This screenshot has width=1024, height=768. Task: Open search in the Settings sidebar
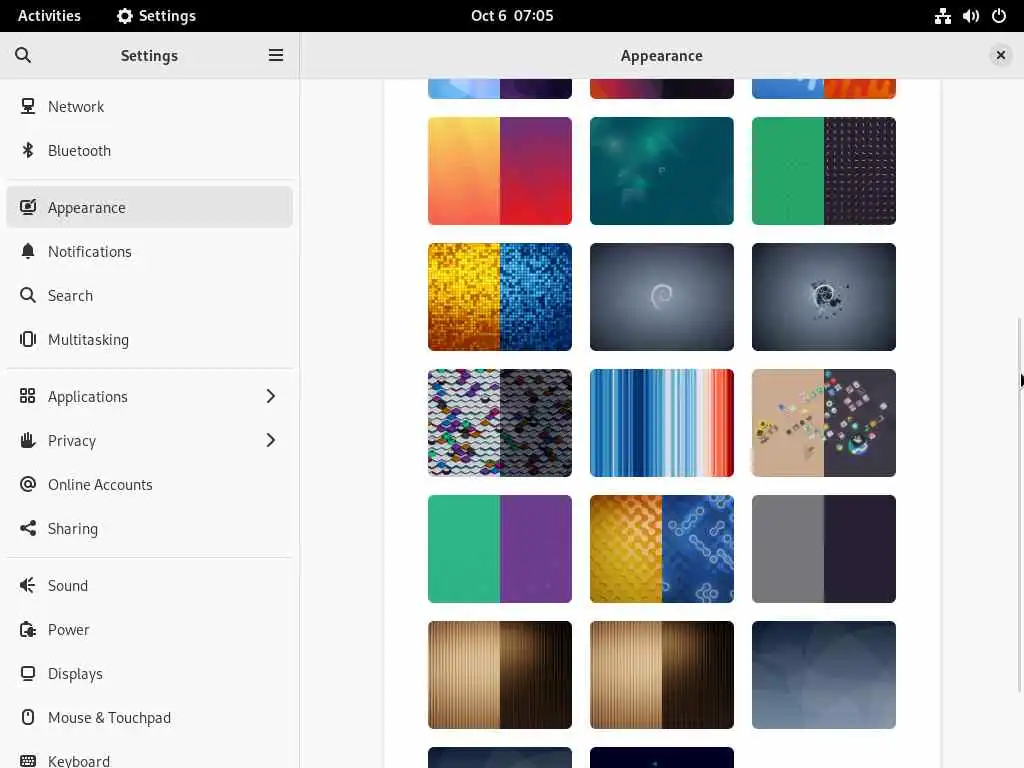tap(23, 56)
